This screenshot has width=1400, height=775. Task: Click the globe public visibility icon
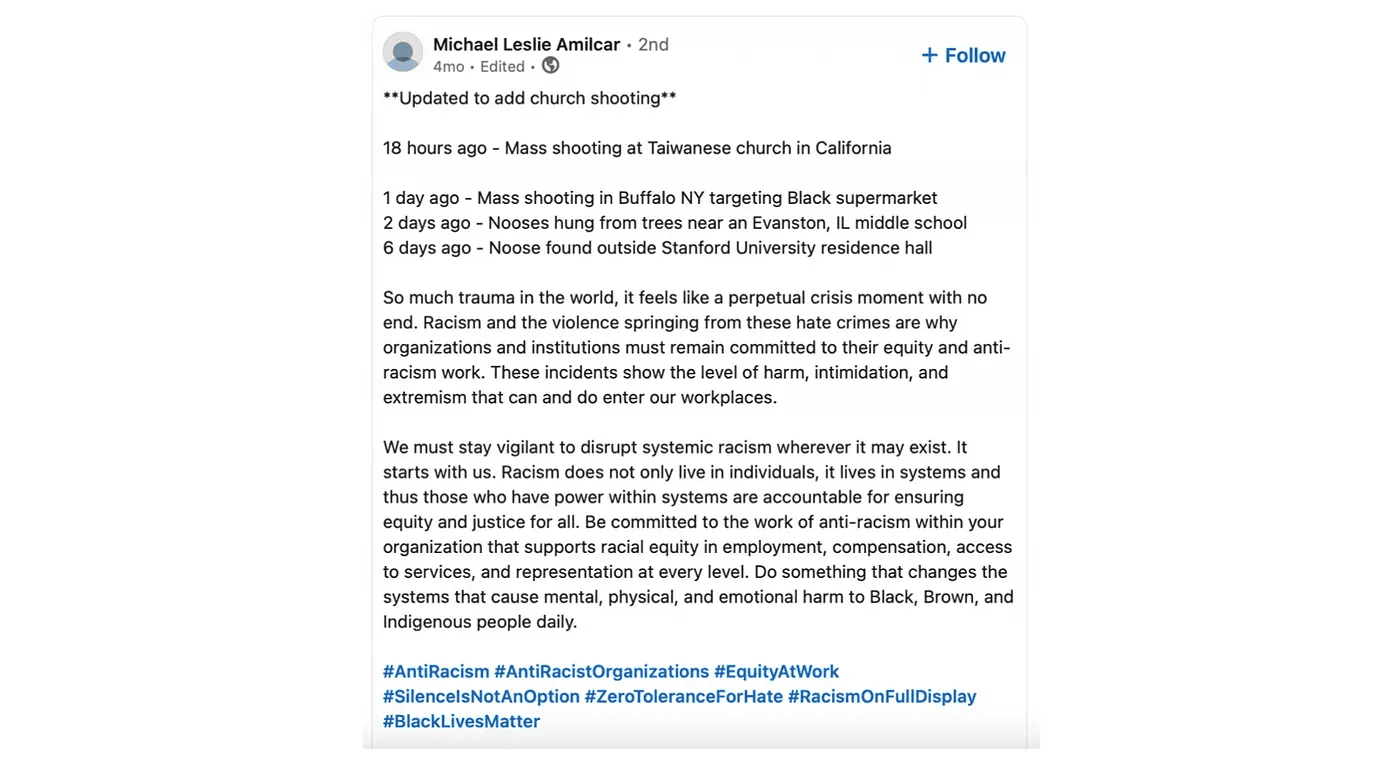click(551, 66)
